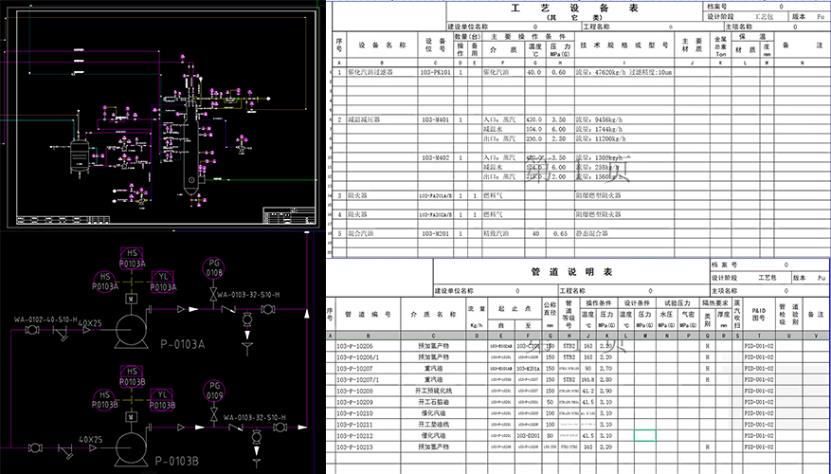
Task: Pick the 40X25 reducer on the upper line
Action: 91,323
